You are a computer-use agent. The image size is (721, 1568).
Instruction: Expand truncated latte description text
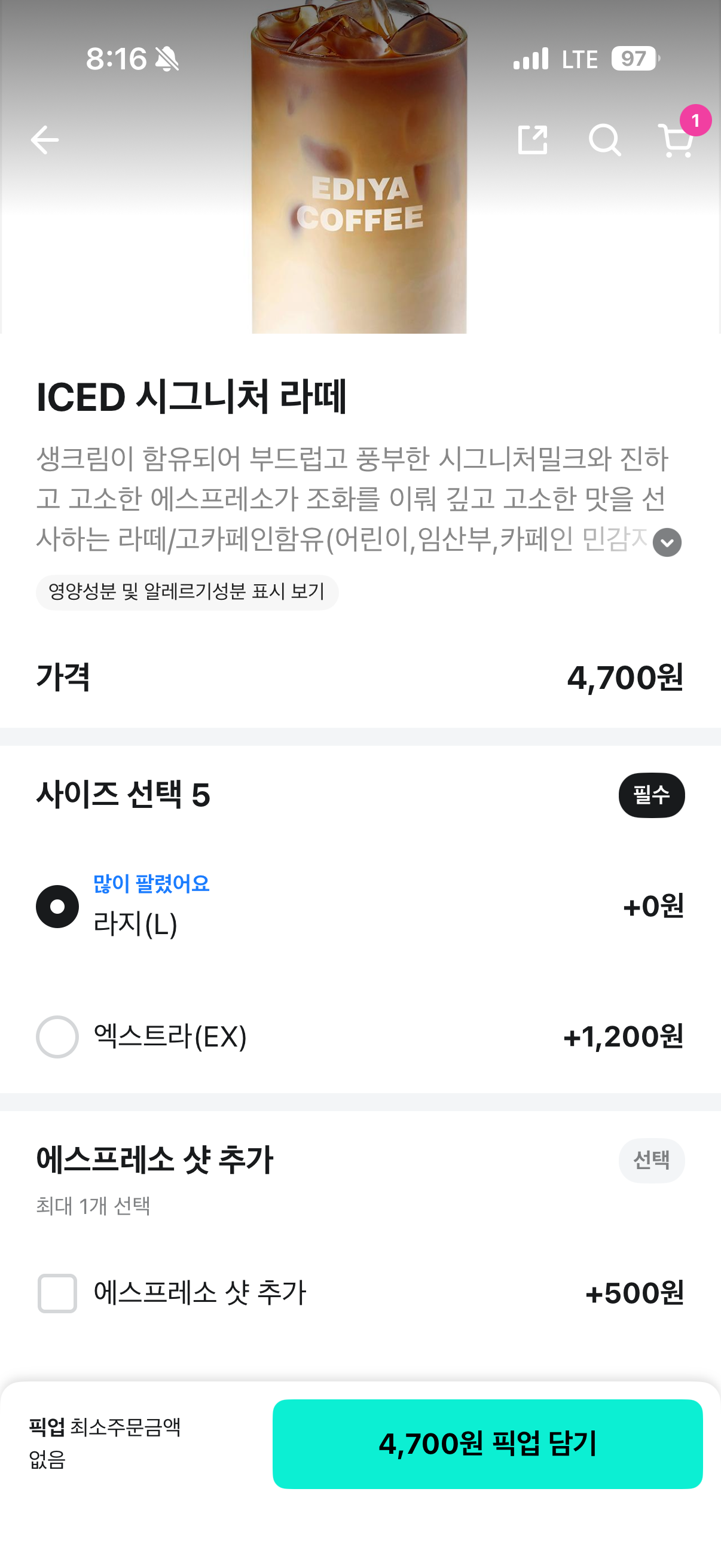tap(353, 499)
